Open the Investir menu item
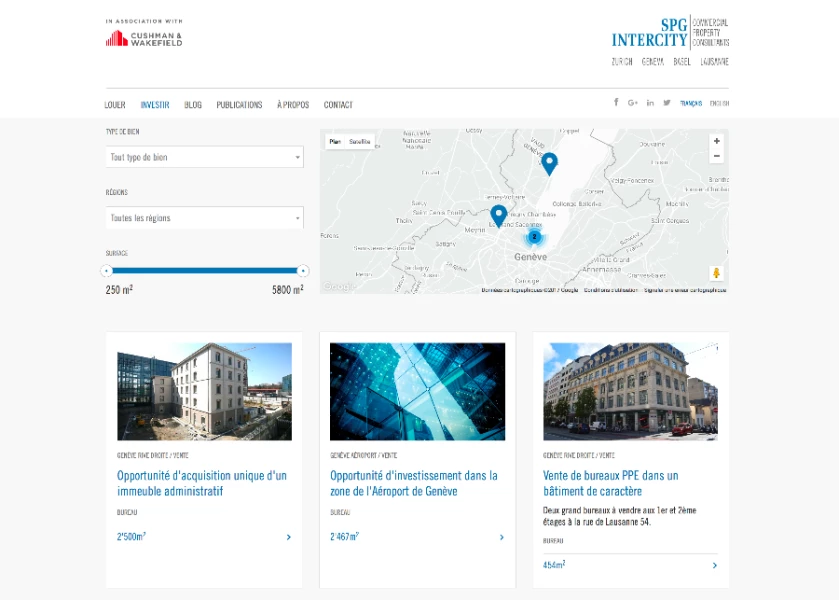Screen dimensions: 839x600 155,105
